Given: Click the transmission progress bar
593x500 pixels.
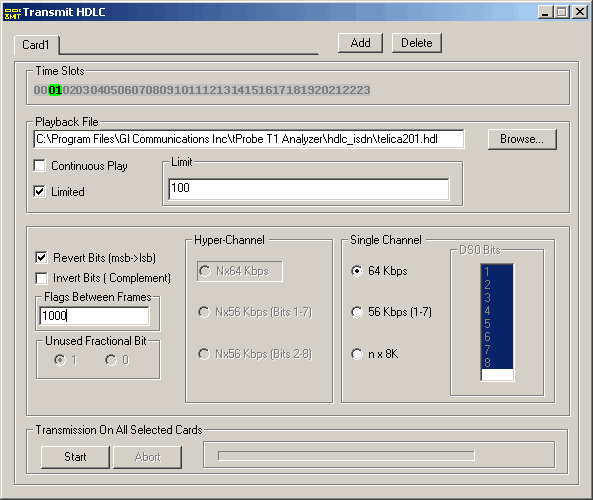Looking at the screenshot, I should pyautogui.click(x=346, y=456).
